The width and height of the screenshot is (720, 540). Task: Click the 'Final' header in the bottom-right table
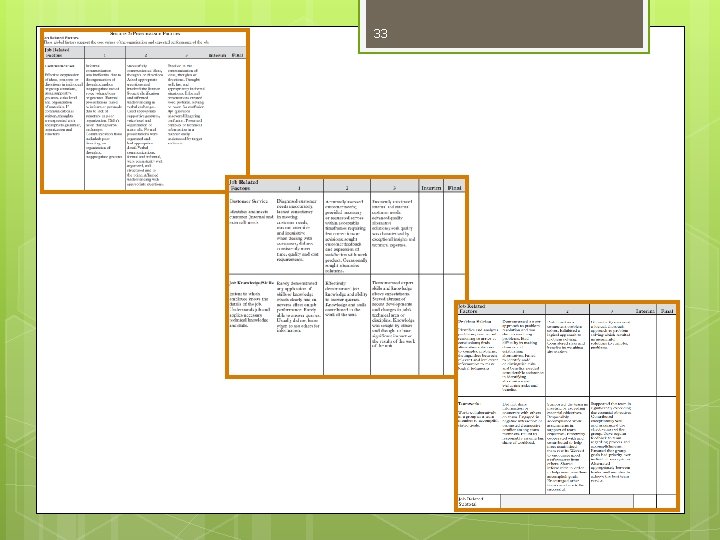pyautogui.click(x=667, y=311)
